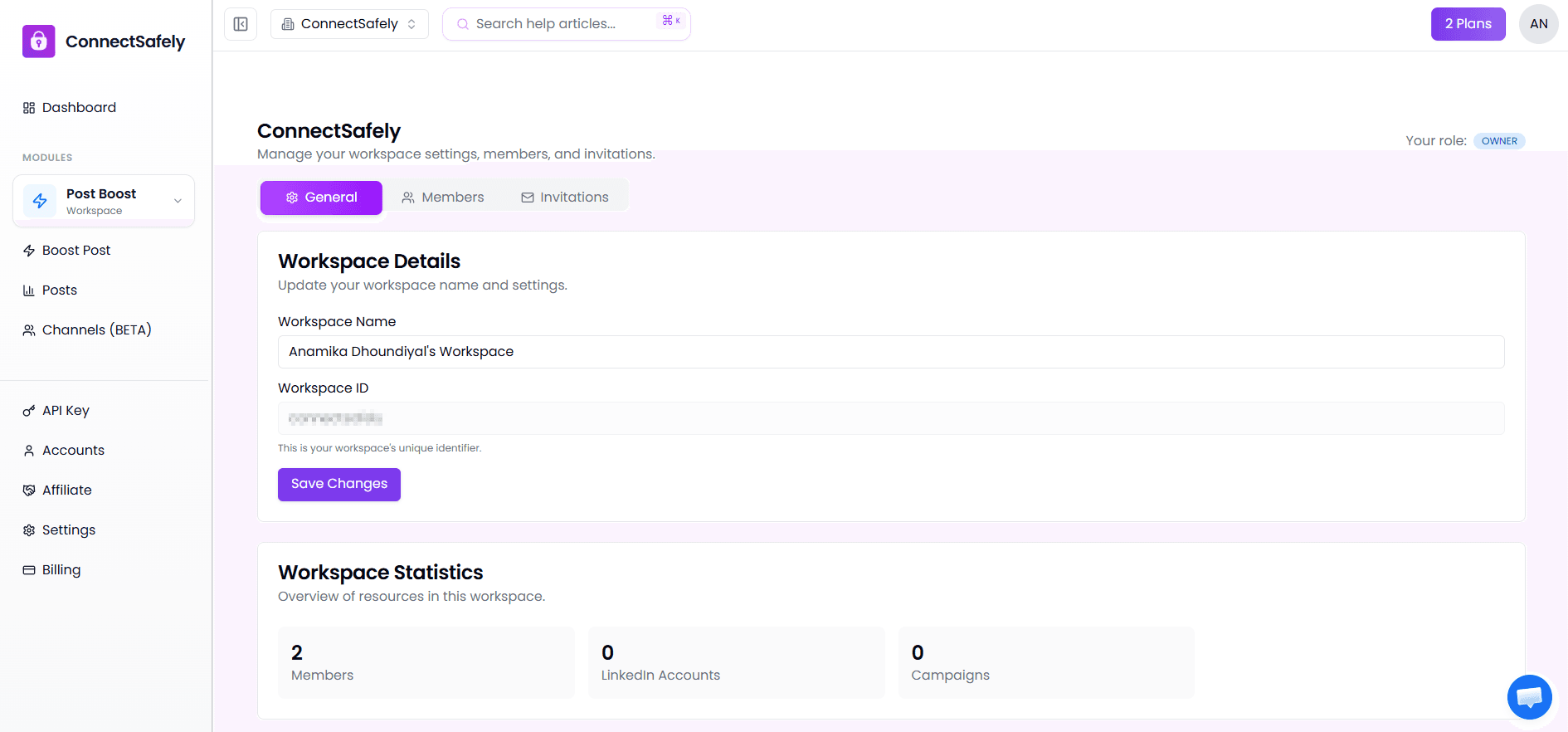This screenshot has height=732, width=1568.
Task: Click the ConnectSafely lock logo icon
Action: 39,41
